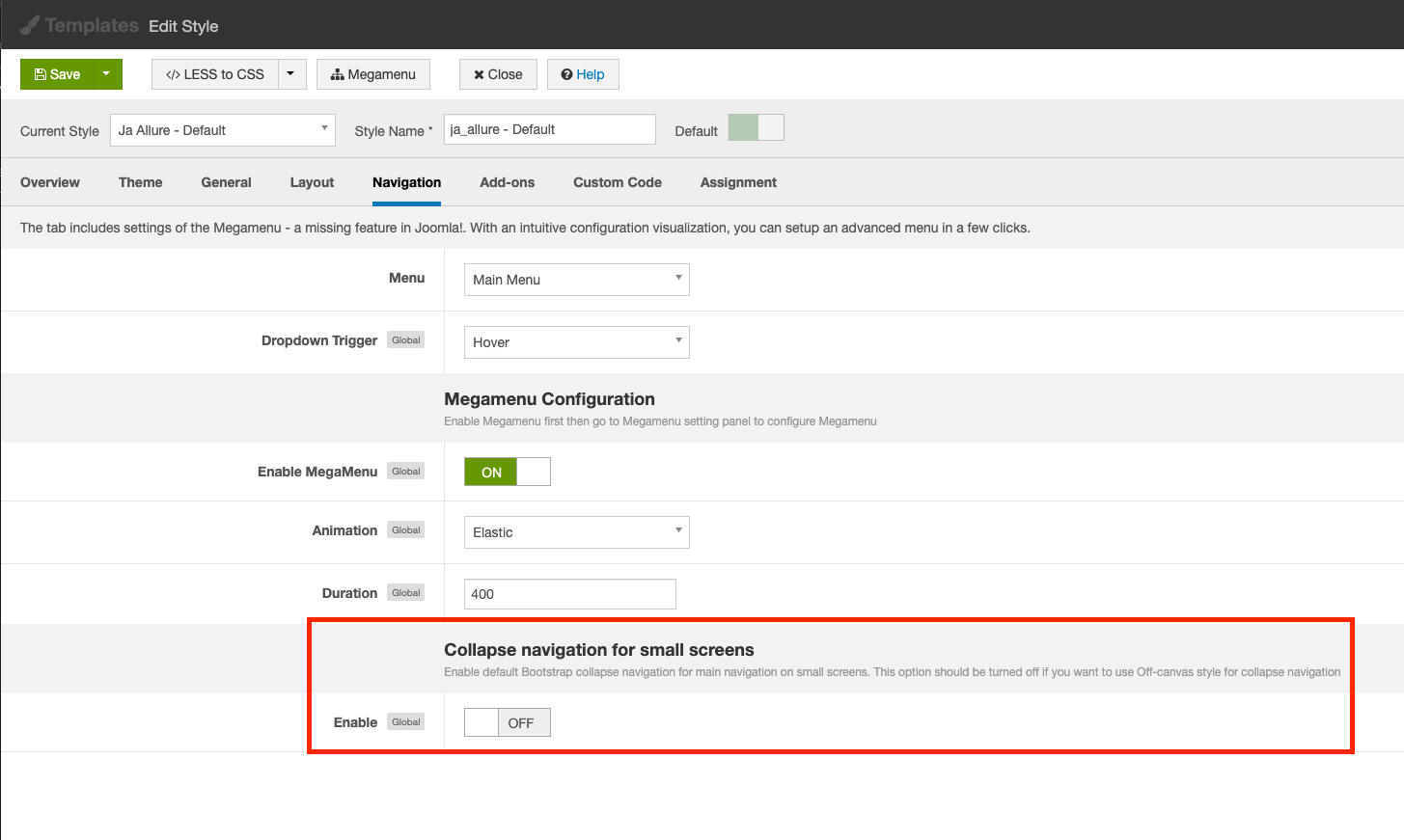Switch to the Theme tab
Screen dimensions: 1404x840
[140, 182]
